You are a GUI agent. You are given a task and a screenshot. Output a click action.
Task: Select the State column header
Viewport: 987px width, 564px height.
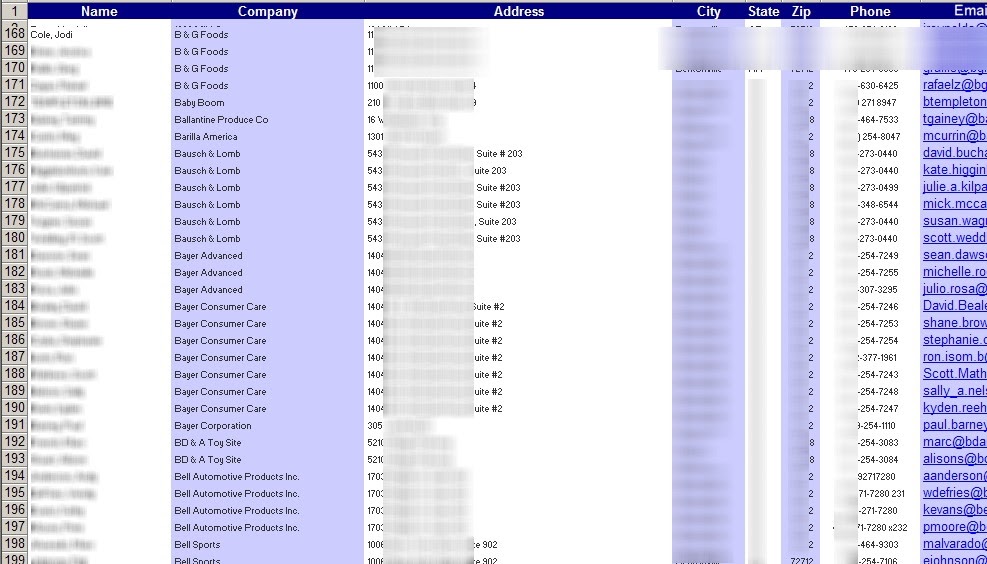click(x=764, y=11)
